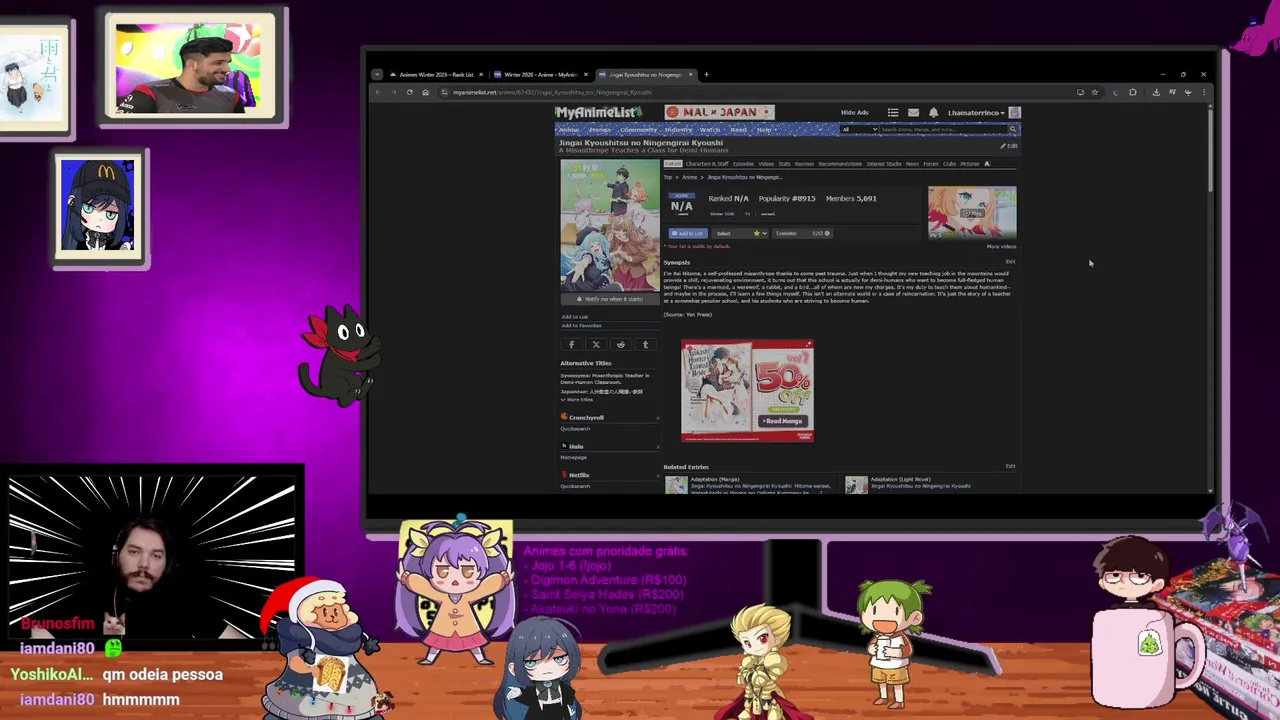This screenshot has height=720, width=1280.
Task: Share on Facebook icon
Action: pos(572,345)
